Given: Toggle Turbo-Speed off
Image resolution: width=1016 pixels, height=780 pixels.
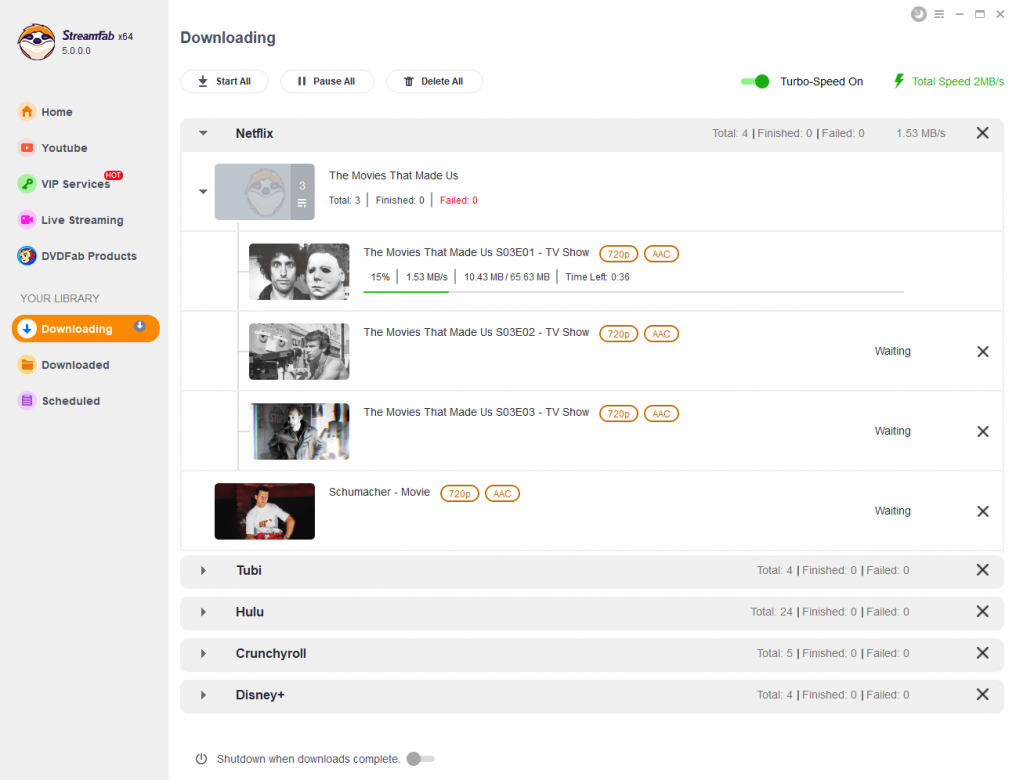Looking at the screenshot, I should tap(755, 81).
